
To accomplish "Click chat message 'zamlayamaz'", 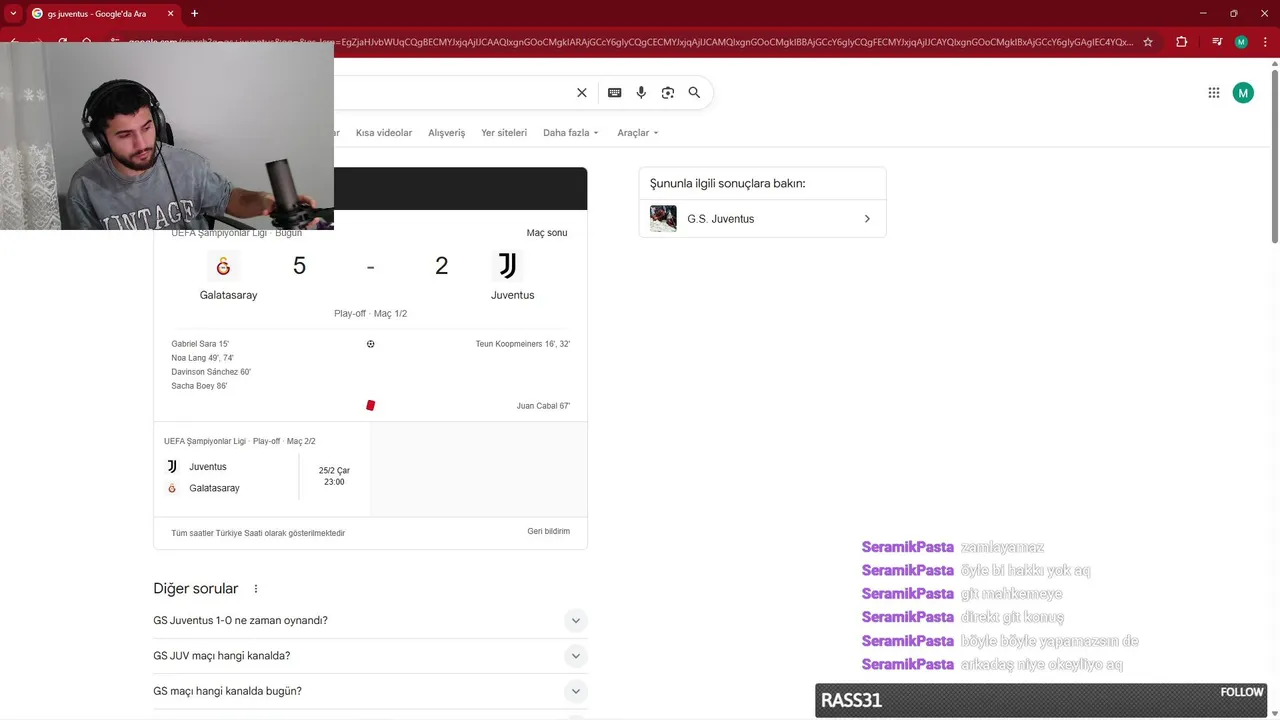I will point(1002,547).
